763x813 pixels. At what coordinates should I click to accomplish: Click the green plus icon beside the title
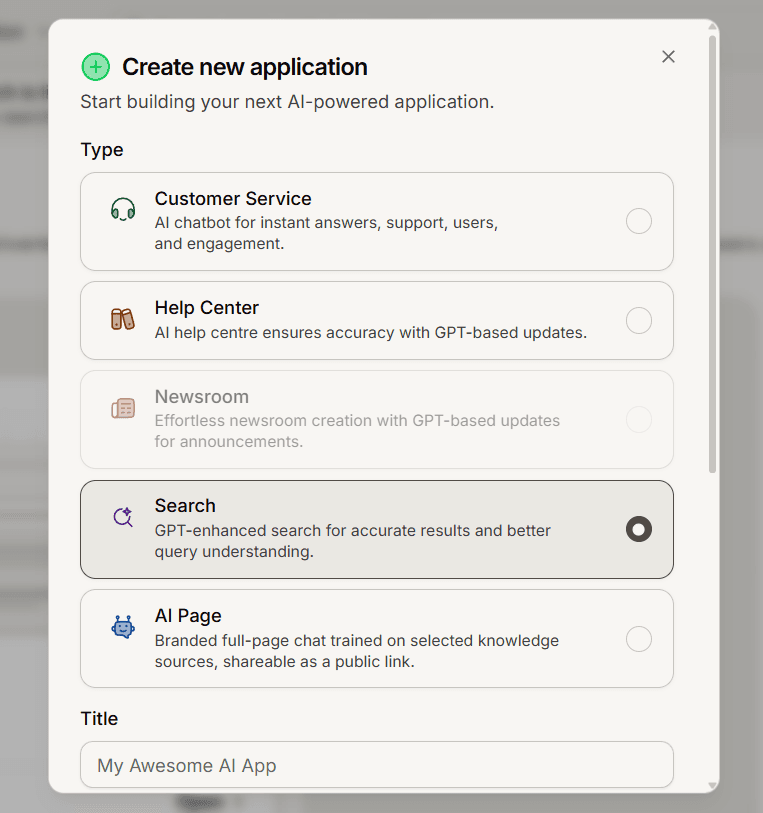point(96,67)
